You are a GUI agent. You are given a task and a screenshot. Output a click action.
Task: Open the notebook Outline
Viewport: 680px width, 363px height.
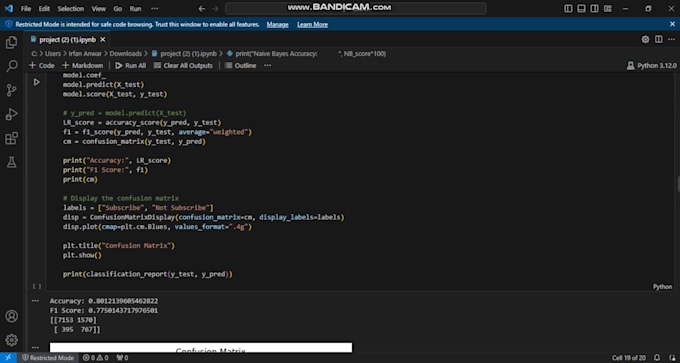[x=241, y=65]
